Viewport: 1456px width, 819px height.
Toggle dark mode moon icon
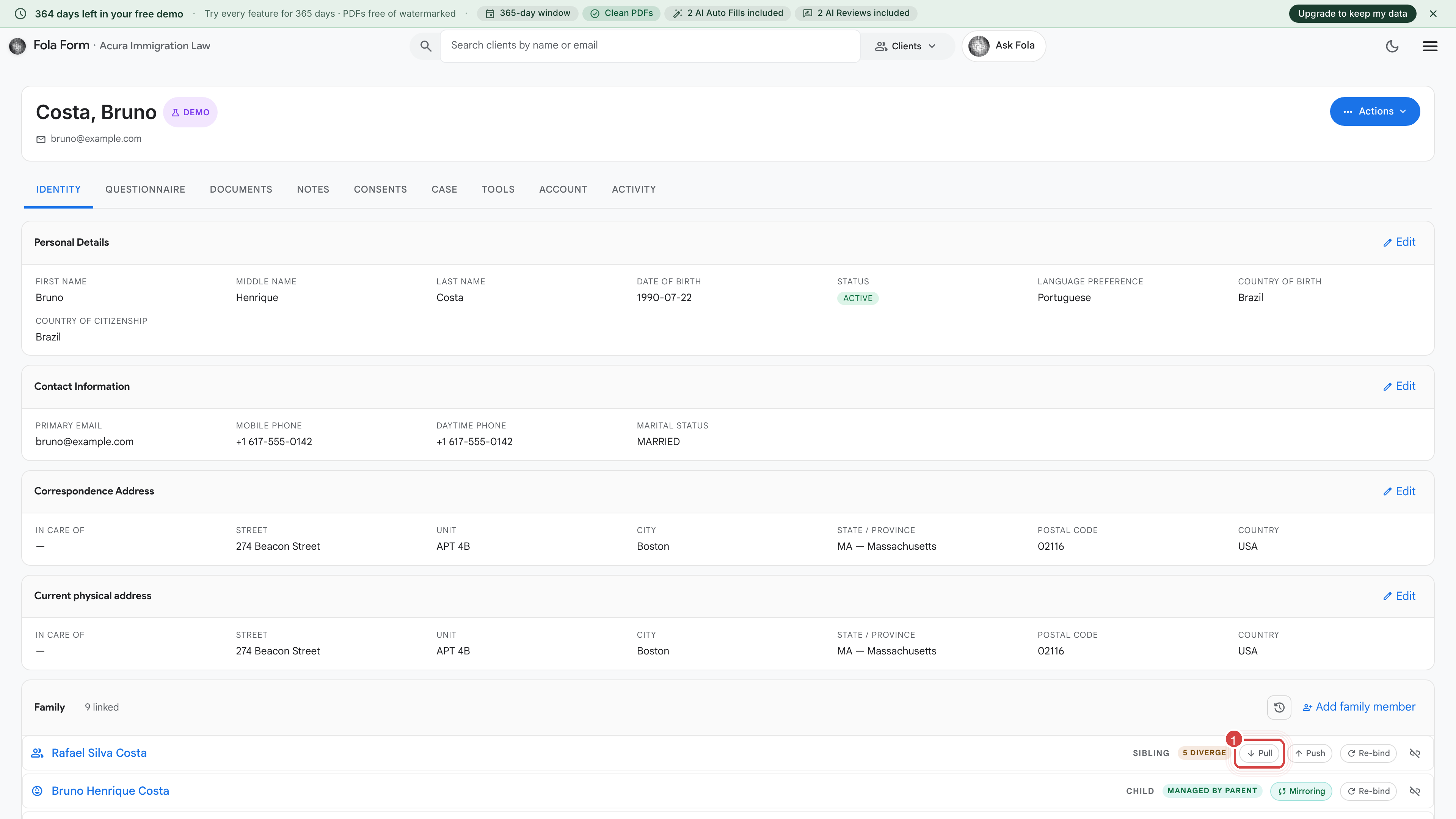(1392, 46)
